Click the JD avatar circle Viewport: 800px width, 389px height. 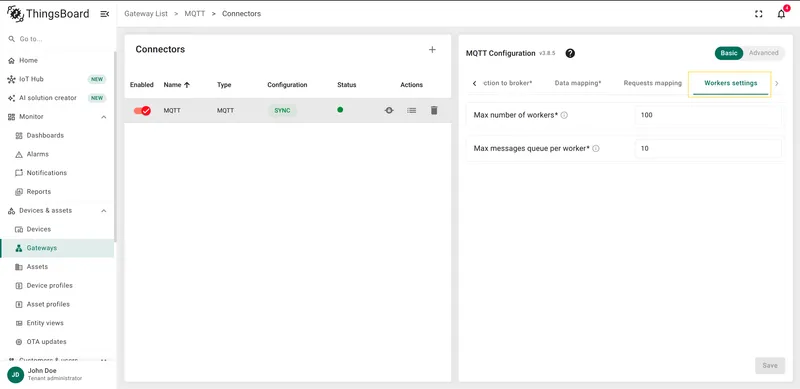pos(15,375)
